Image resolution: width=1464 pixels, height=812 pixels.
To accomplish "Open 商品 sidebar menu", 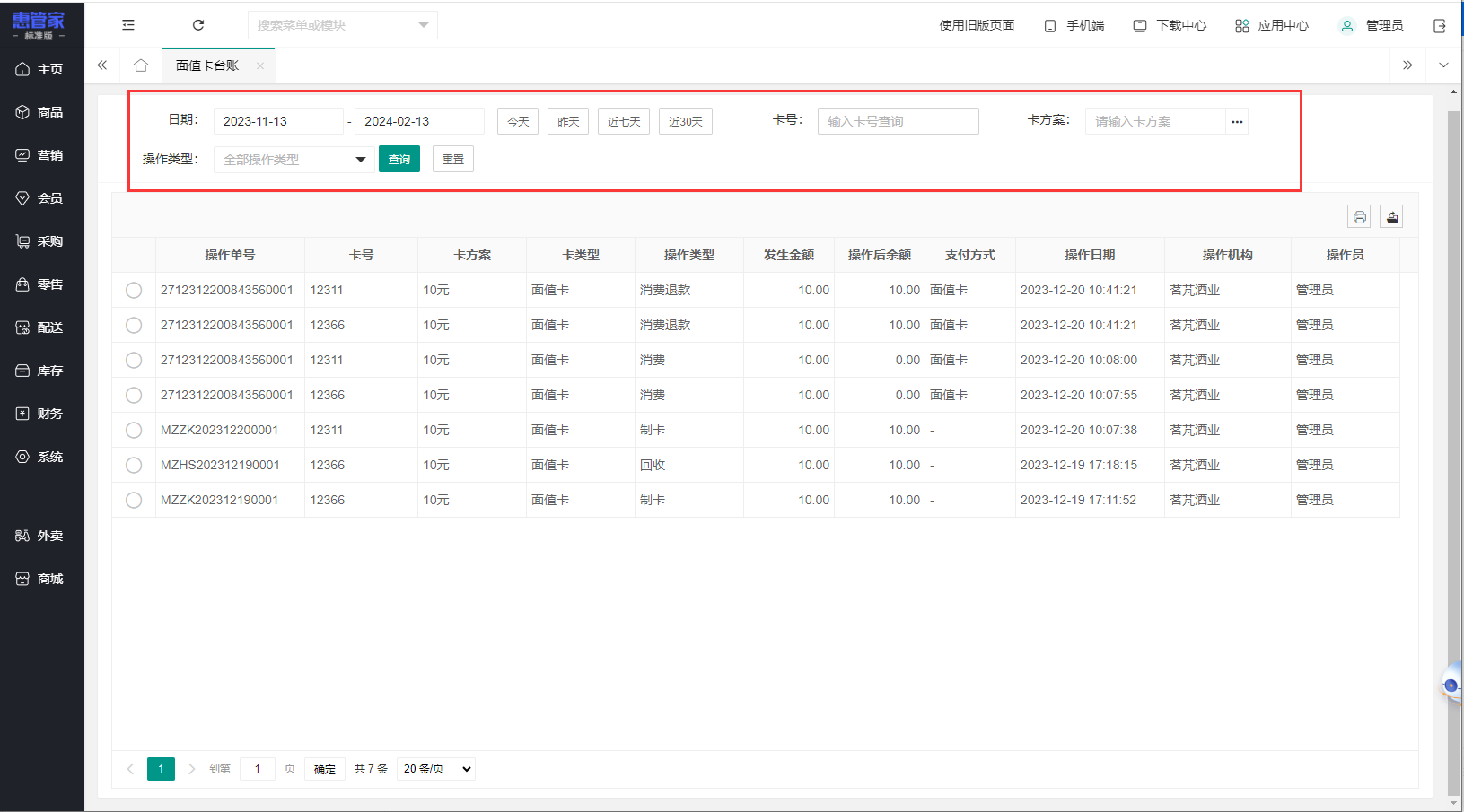I will tap(42, 112).
